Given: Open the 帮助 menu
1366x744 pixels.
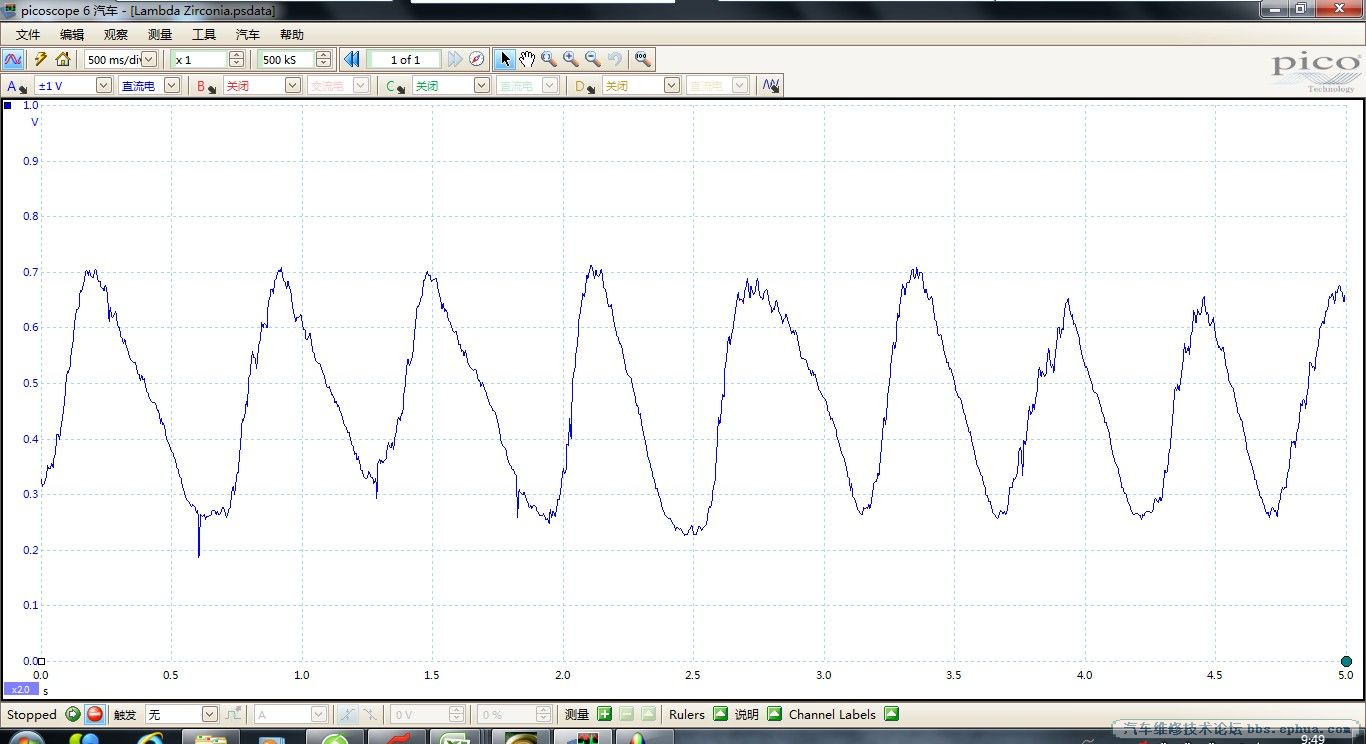Looking at the screenshot, I should point(292,34).
